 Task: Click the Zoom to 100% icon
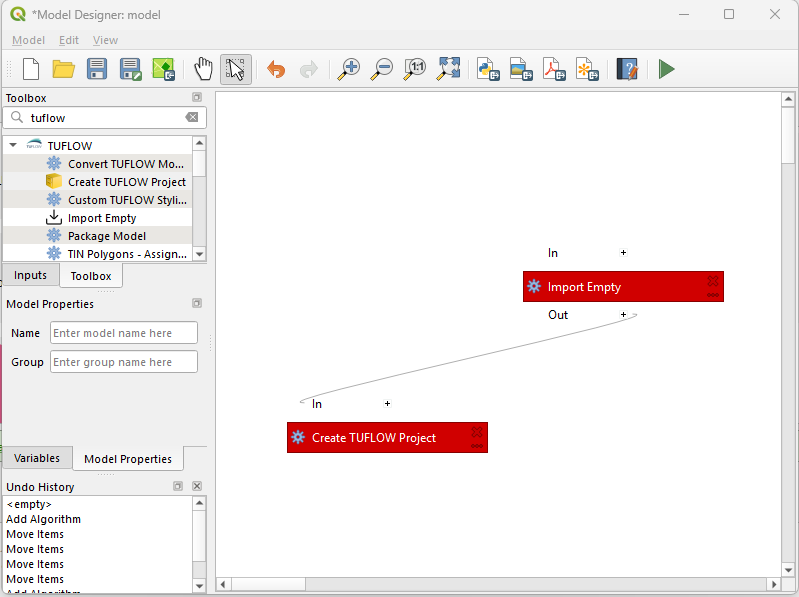click(414, 69)
